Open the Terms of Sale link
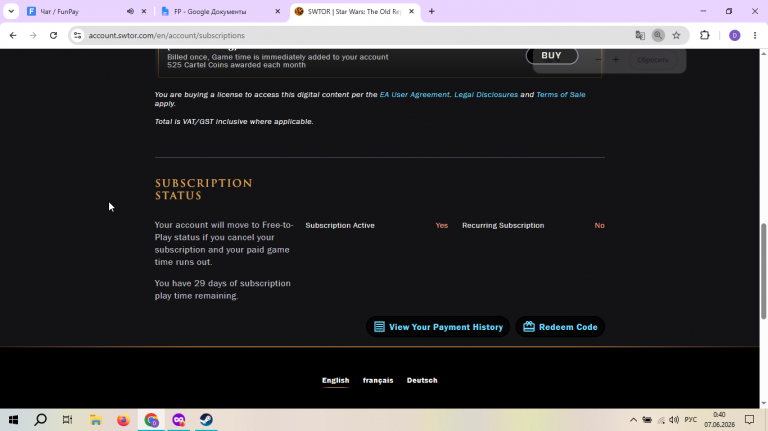768x431 pixels. click(561, 95)
